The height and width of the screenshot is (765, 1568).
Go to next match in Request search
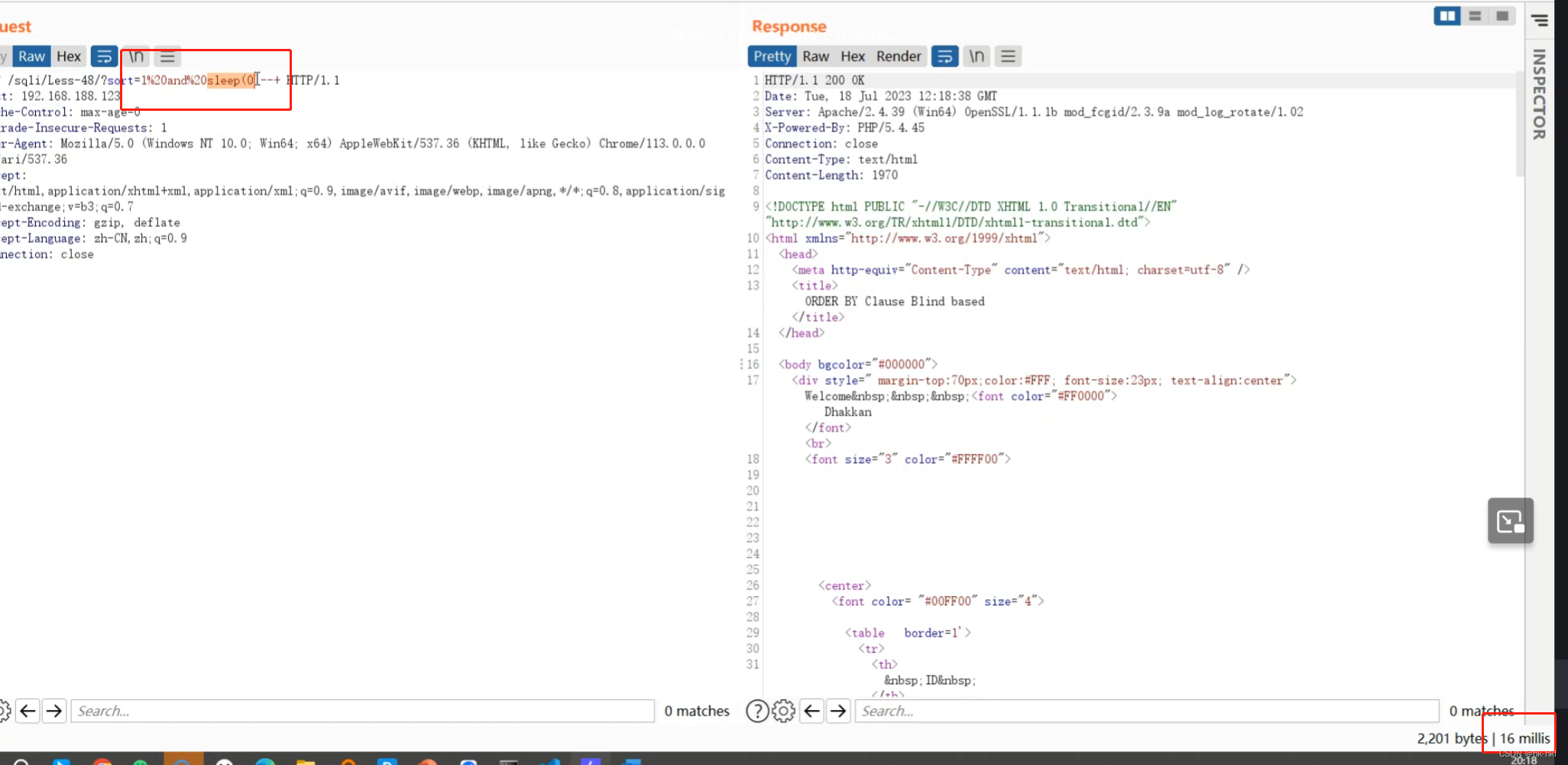coord(54,712)
